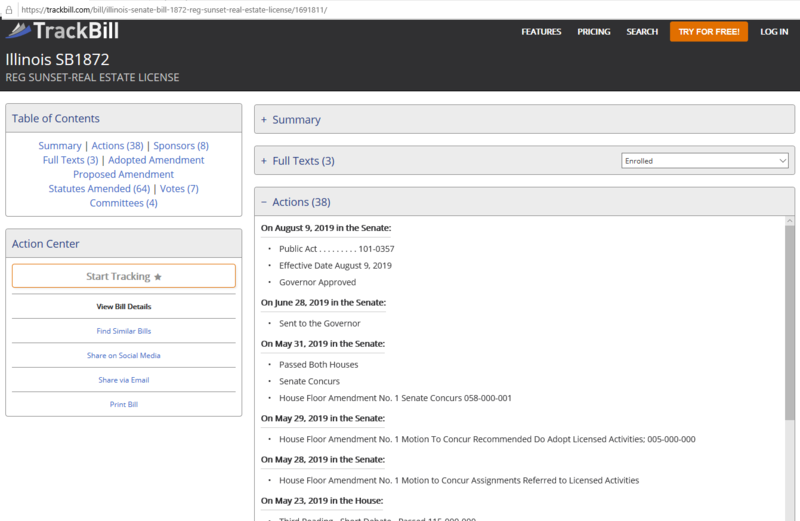Open the Proposed Amendment link
800x521 pixels.
tap(123, 175)
